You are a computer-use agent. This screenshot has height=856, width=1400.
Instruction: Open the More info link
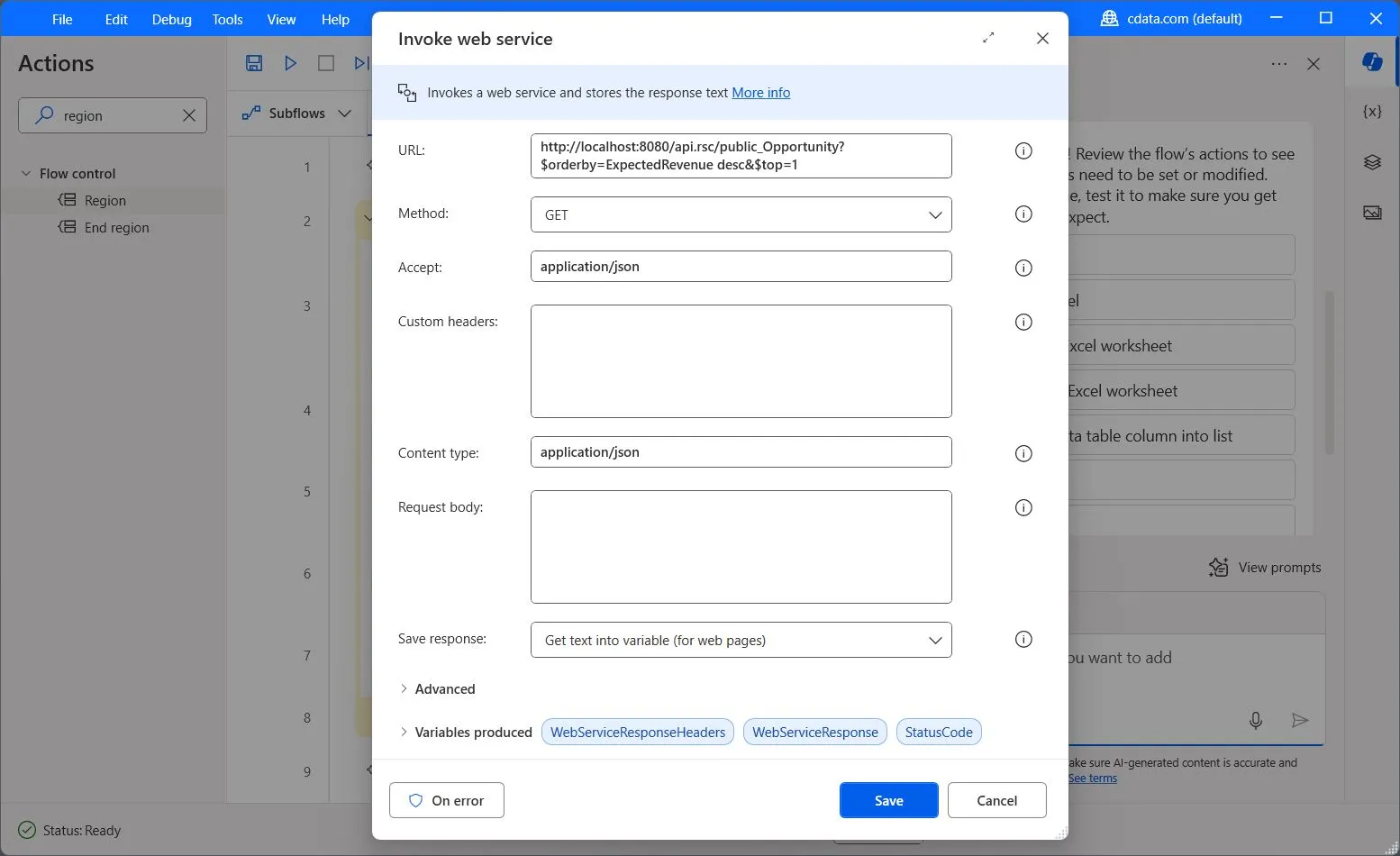coord(760,93)
